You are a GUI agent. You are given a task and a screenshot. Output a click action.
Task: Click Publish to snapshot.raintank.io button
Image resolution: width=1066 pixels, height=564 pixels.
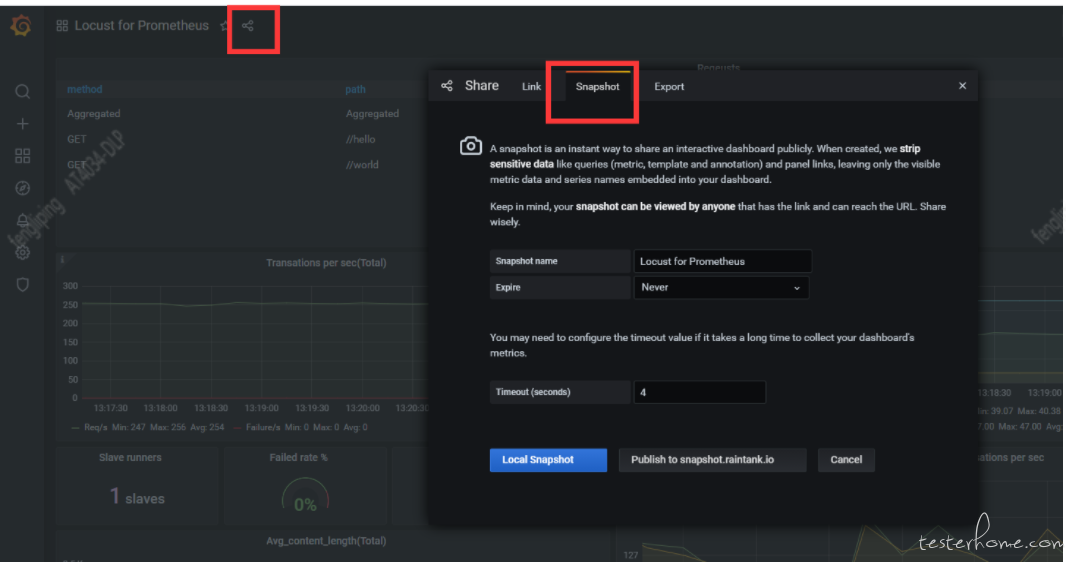[712, 460]
